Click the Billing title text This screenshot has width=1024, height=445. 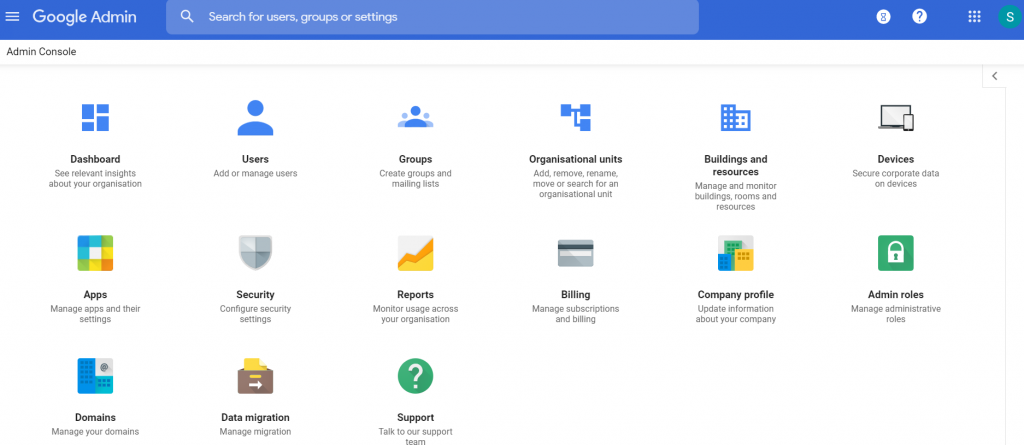(x=575, y=295)
